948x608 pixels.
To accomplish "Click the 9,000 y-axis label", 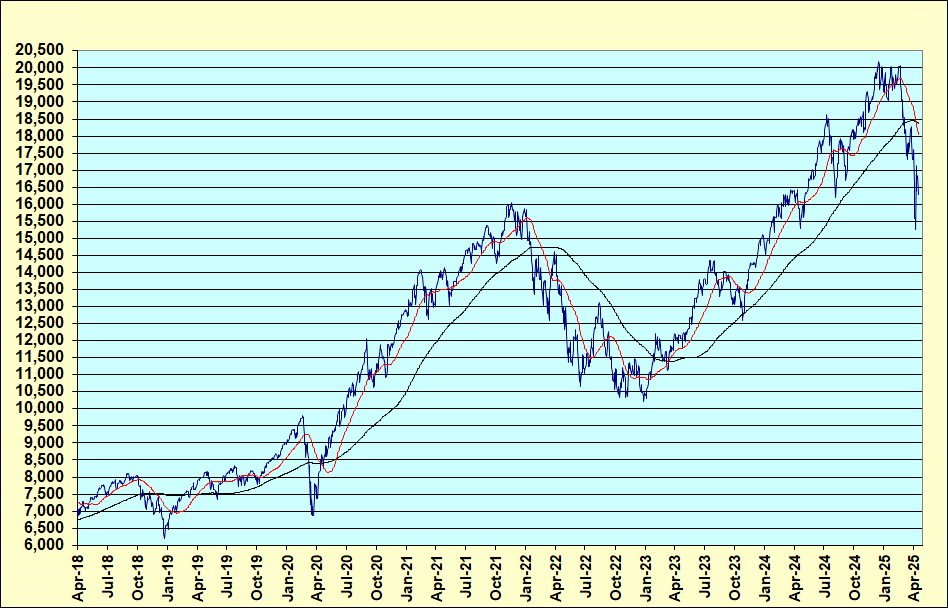I will (44, 442).
